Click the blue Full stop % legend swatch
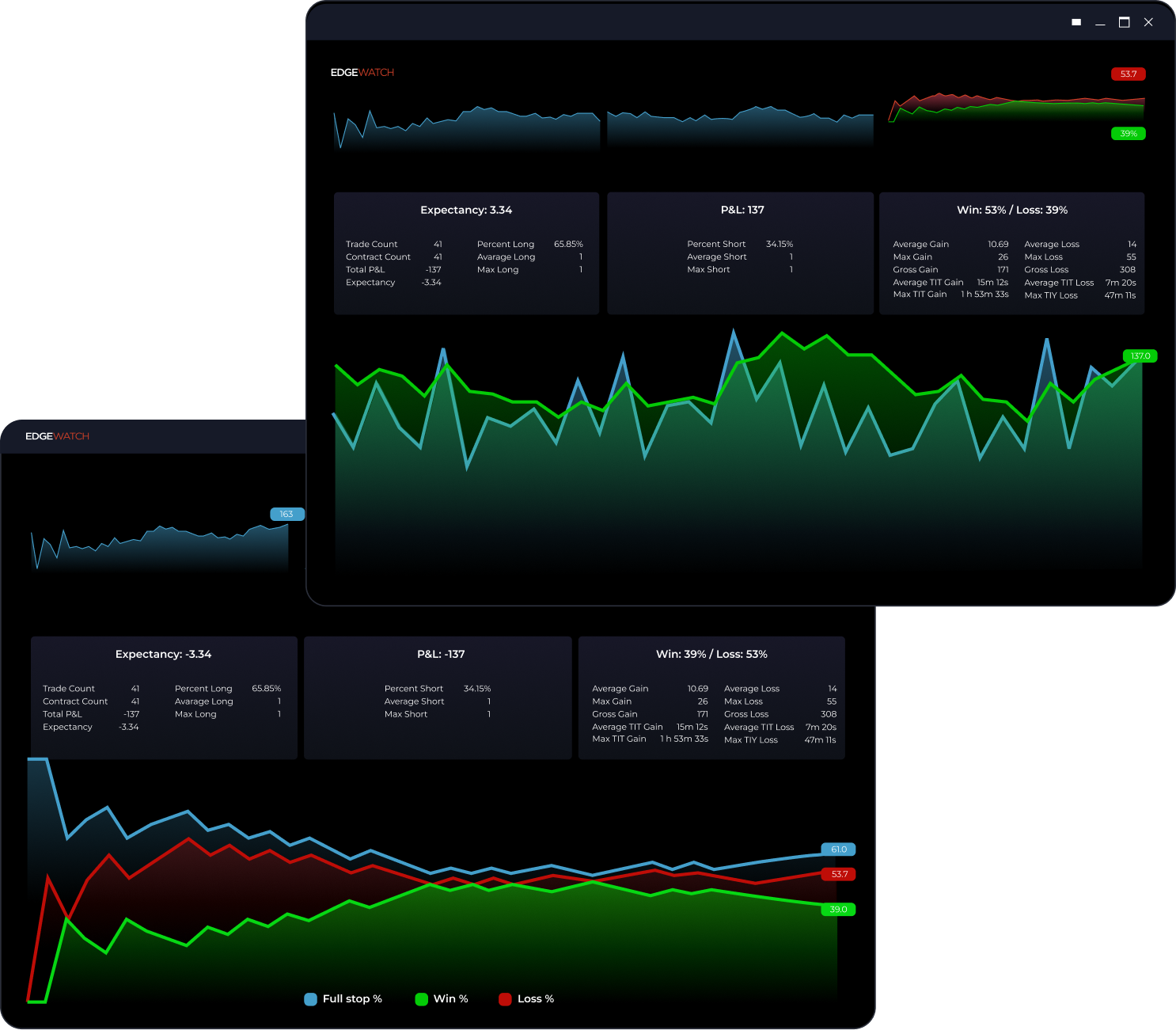1176x1030 pixels. click(311, 999)
